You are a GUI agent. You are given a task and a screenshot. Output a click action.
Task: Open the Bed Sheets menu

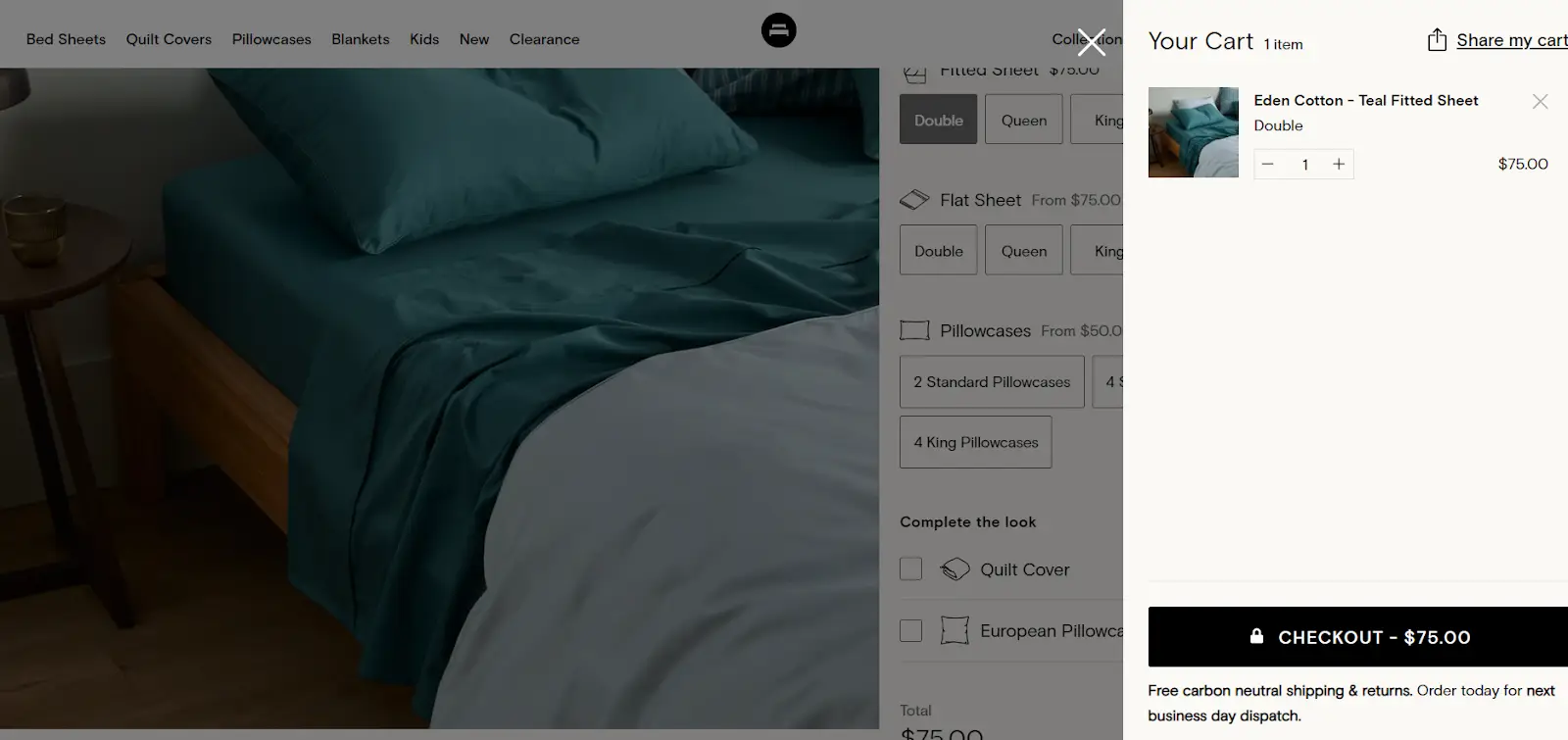pos(66,39)
